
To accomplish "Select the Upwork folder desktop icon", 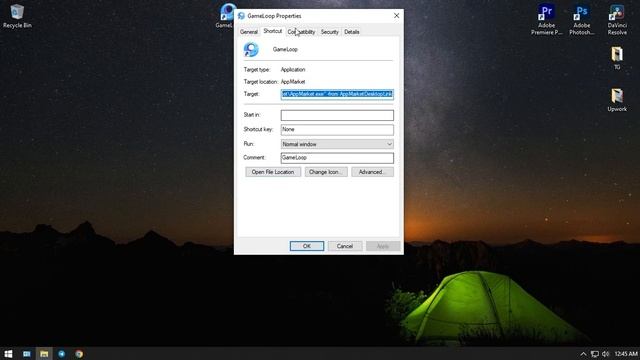I will point(617,99).
